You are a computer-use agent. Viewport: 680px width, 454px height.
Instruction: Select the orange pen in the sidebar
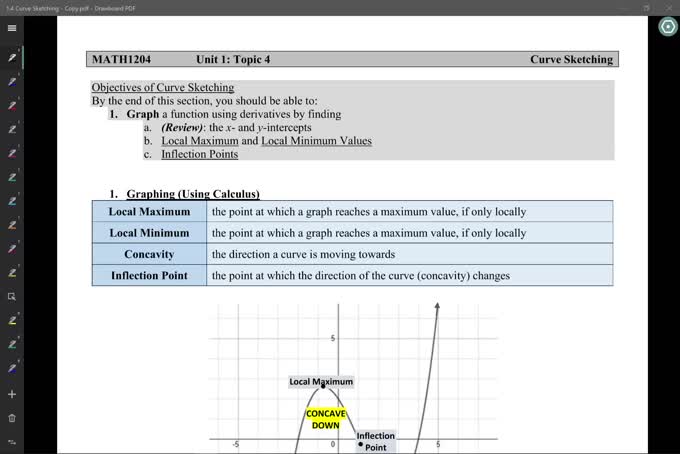pyautogui.click(x=12, y=225)
